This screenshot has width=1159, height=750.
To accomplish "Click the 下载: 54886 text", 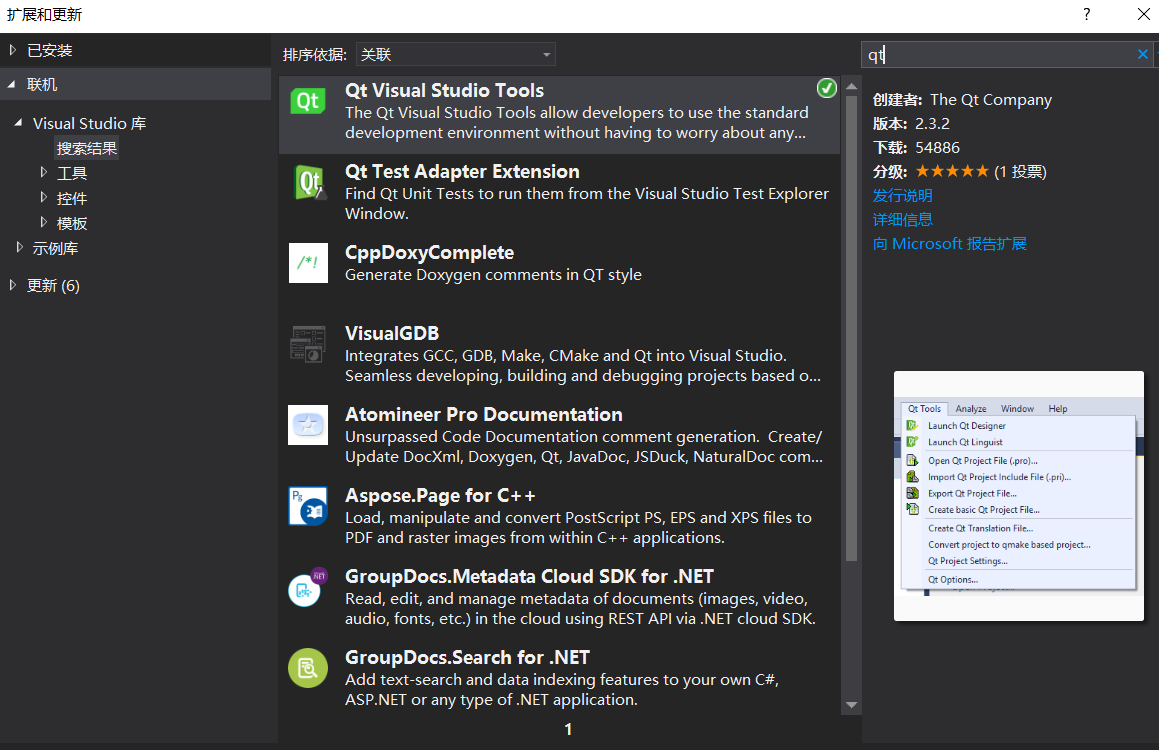I will pyautogui.click(x=916, y=148).
